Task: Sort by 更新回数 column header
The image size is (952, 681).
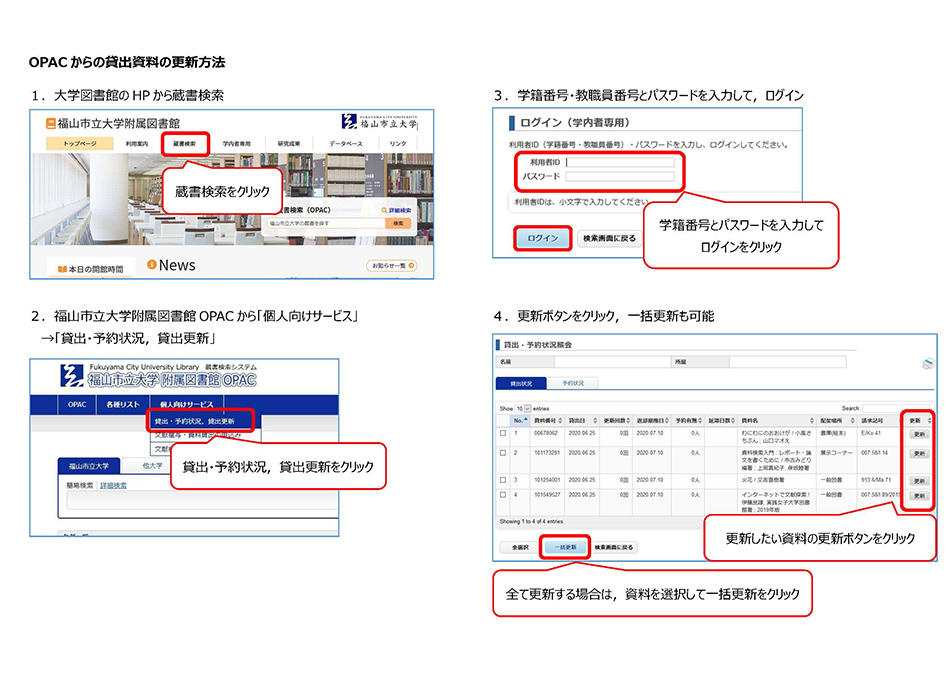Action: point(616,420)
